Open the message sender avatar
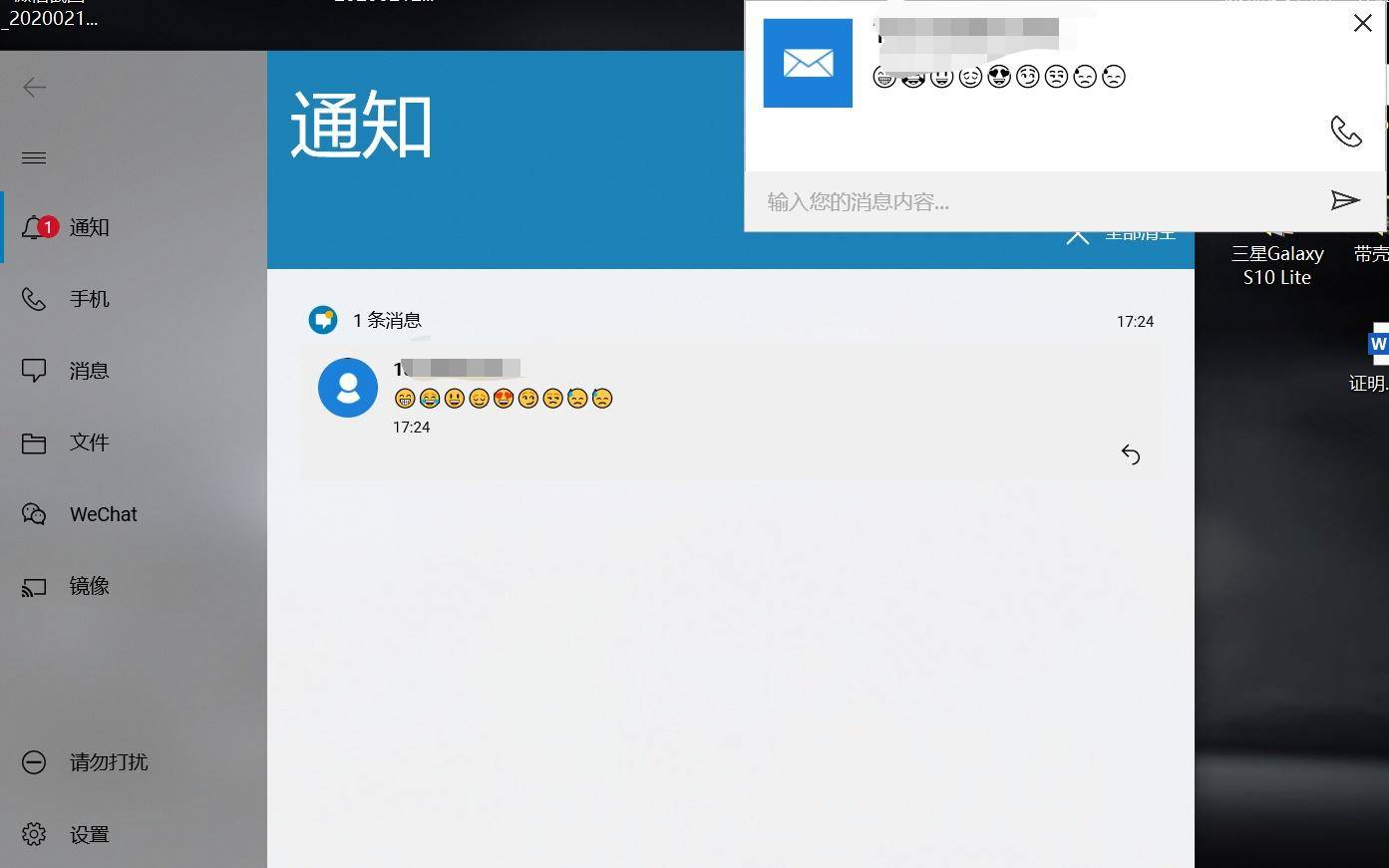1389x868 pixels. click(347, 387)
